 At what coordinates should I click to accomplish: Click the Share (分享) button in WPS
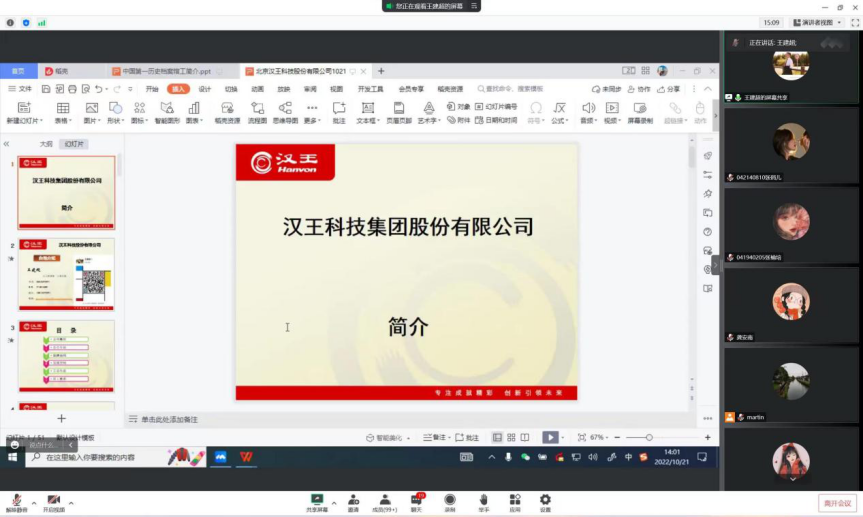click(x=669, y=89)
